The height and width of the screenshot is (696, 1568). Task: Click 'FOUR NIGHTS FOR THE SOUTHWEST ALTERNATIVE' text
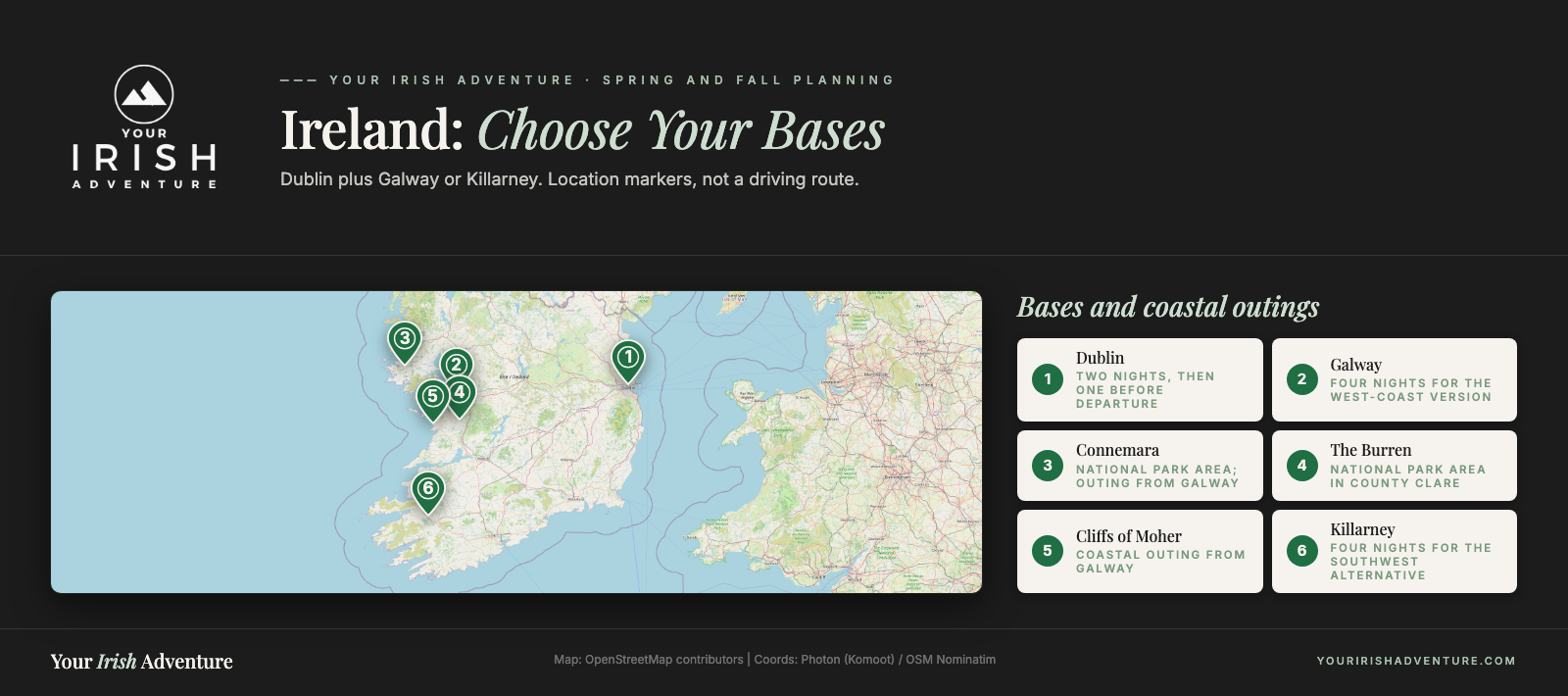[1411, 562]
